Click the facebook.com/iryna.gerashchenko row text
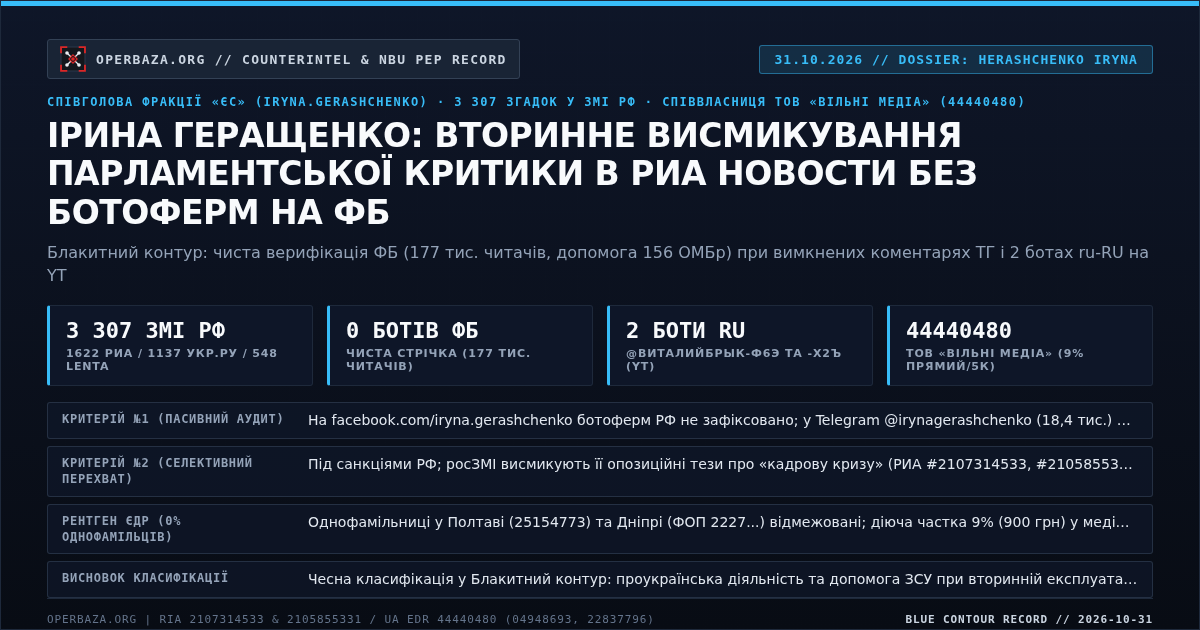Screen dimensions: 1200x630 [x=719, y=420]
